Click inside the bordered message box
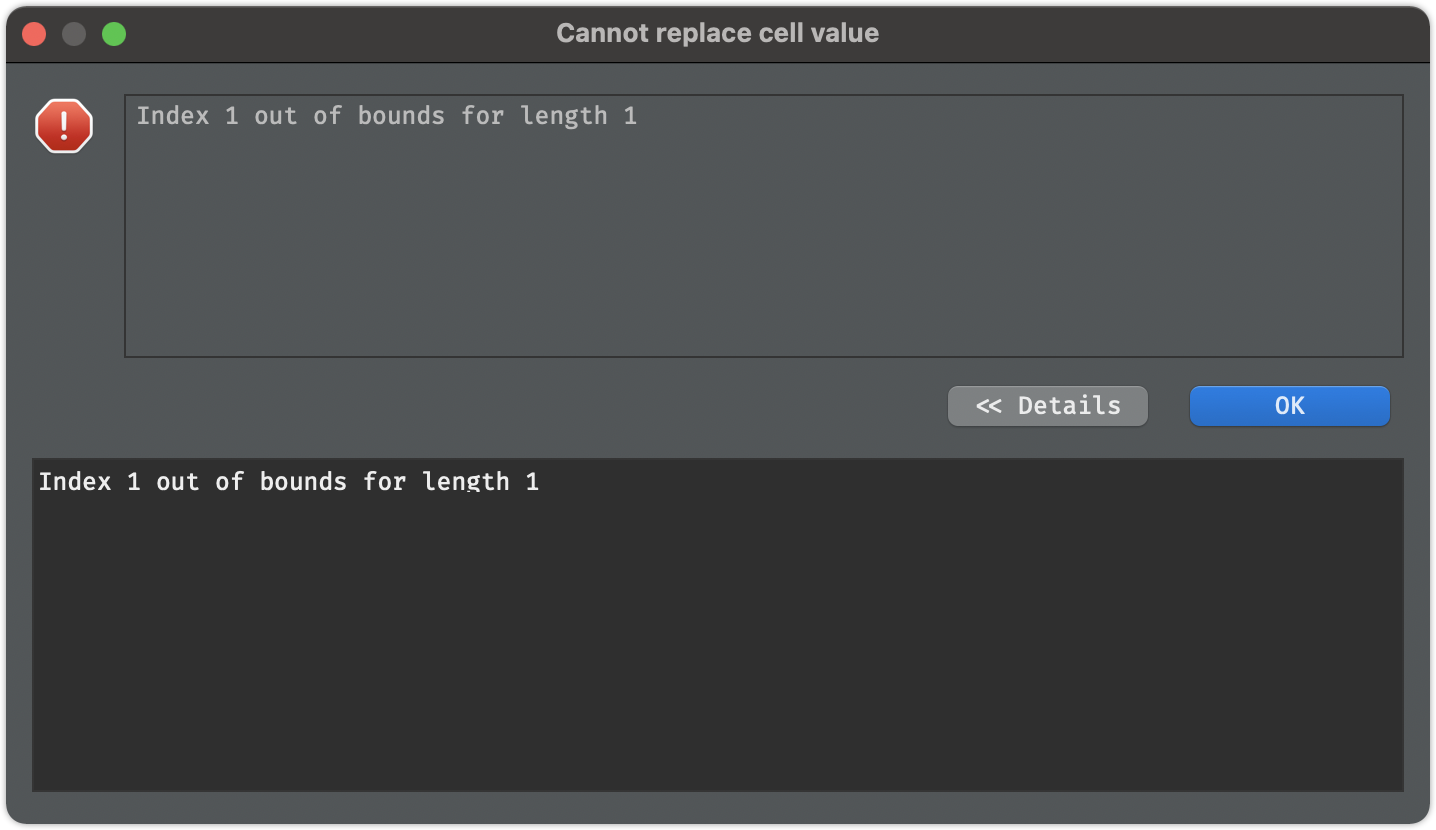Viewport: 1436px width, 830px height. click(700, 225)
